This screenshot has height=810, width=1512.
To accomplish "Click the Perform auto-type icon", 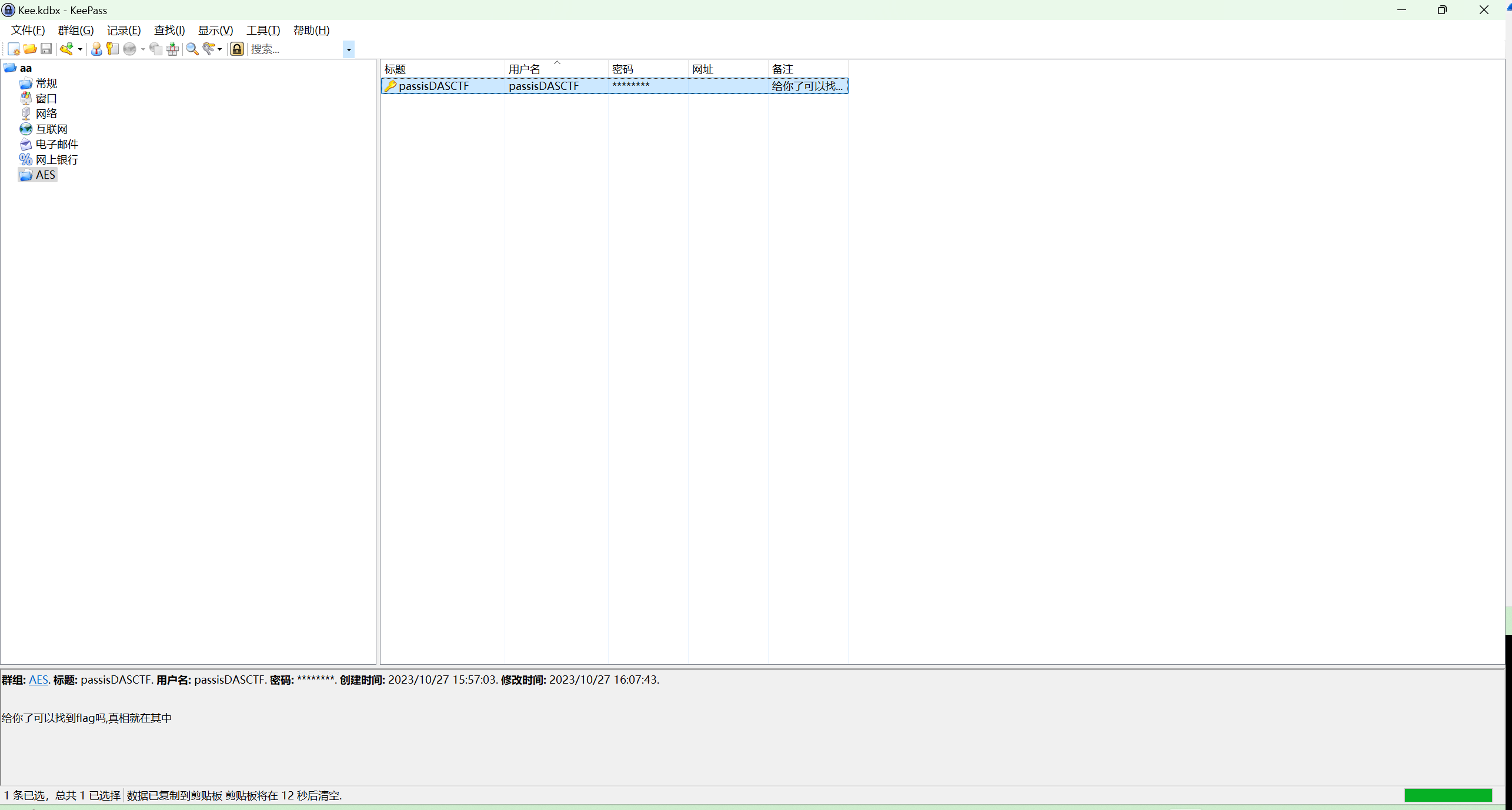I will tap(172, 49).
